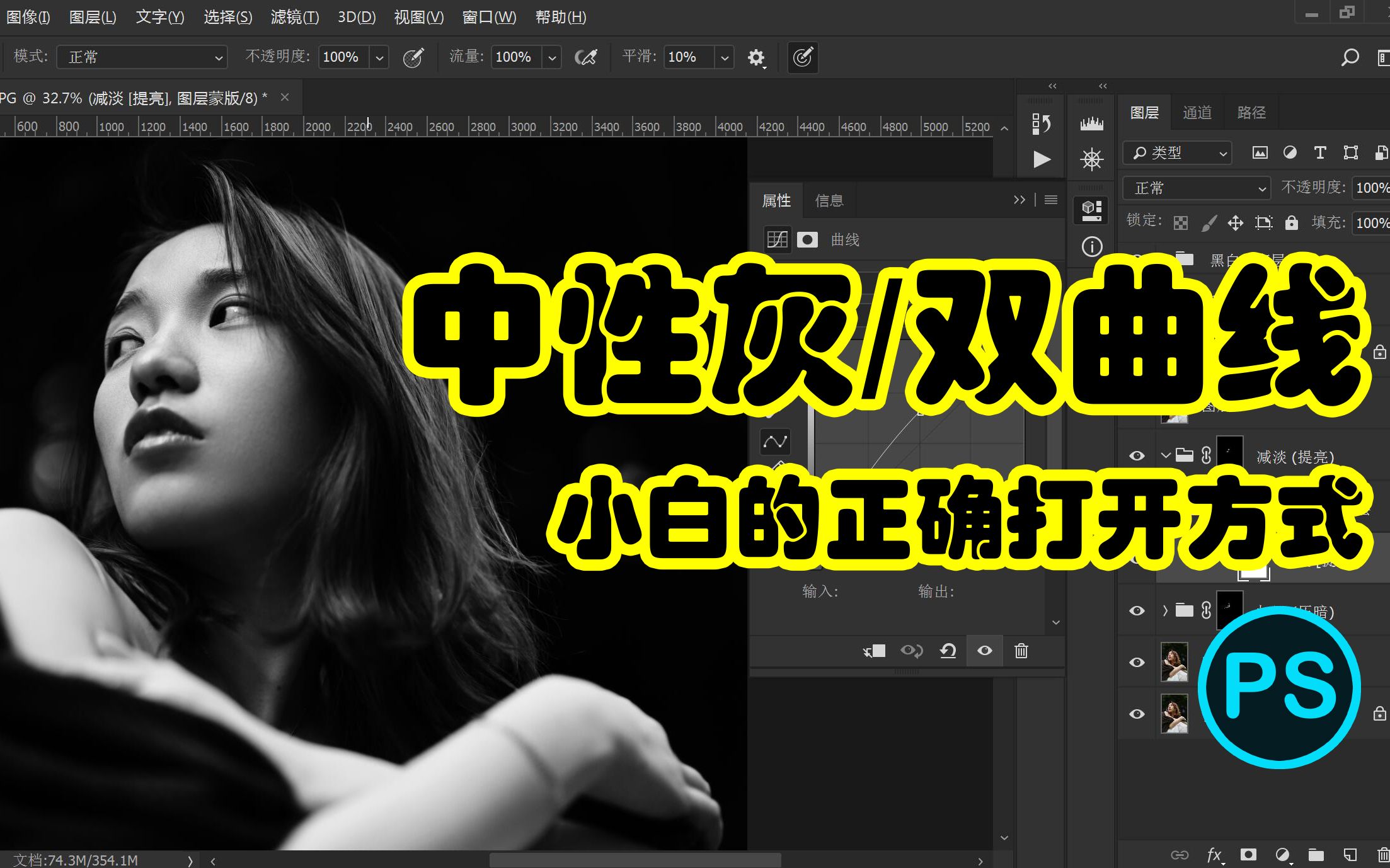Click the curves adjustment icon in properties
This screenshot has height=868, width=1390.
(x=777, y=239)
